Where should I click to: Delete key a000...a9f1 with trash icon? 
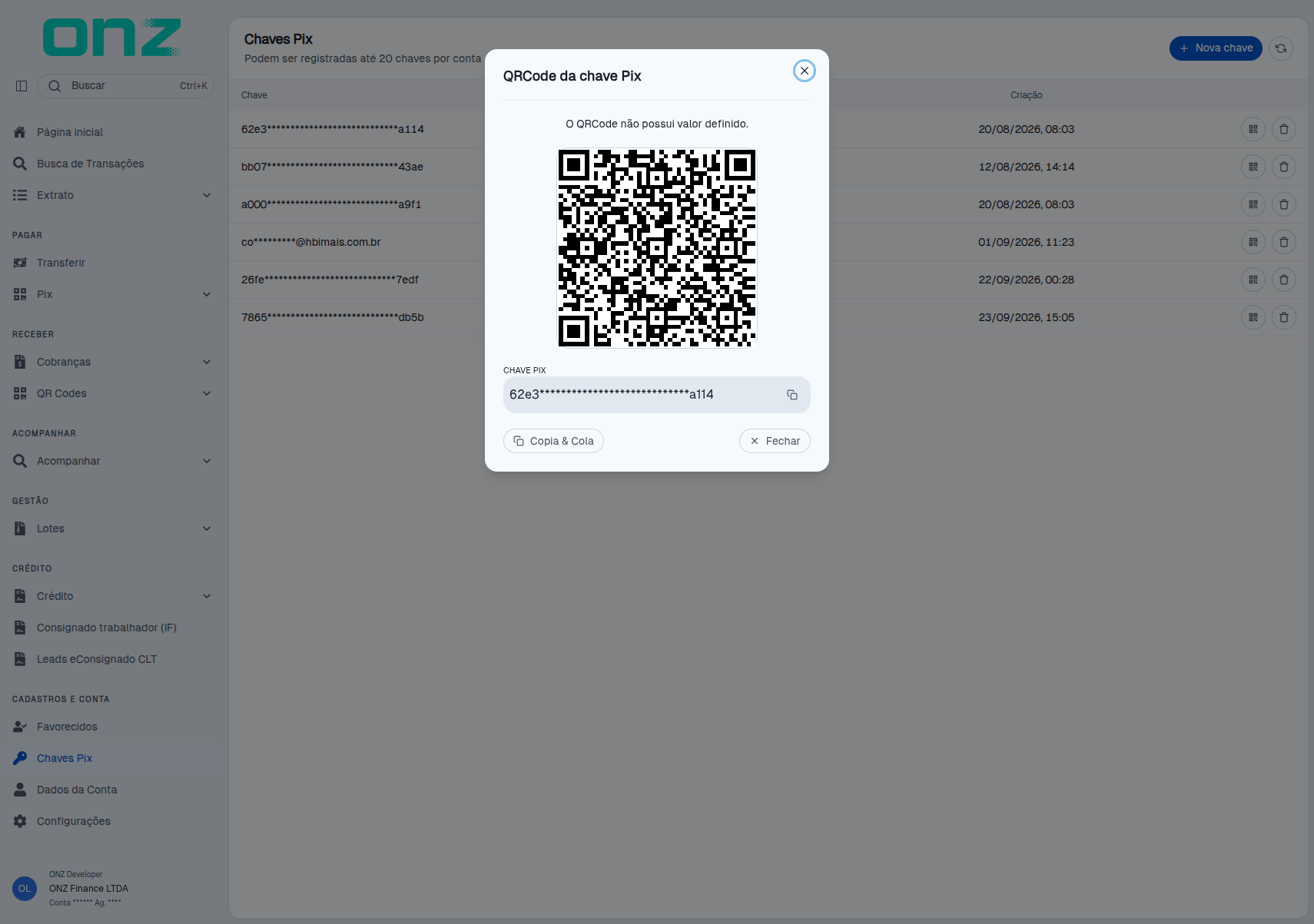pos(1284,204)
